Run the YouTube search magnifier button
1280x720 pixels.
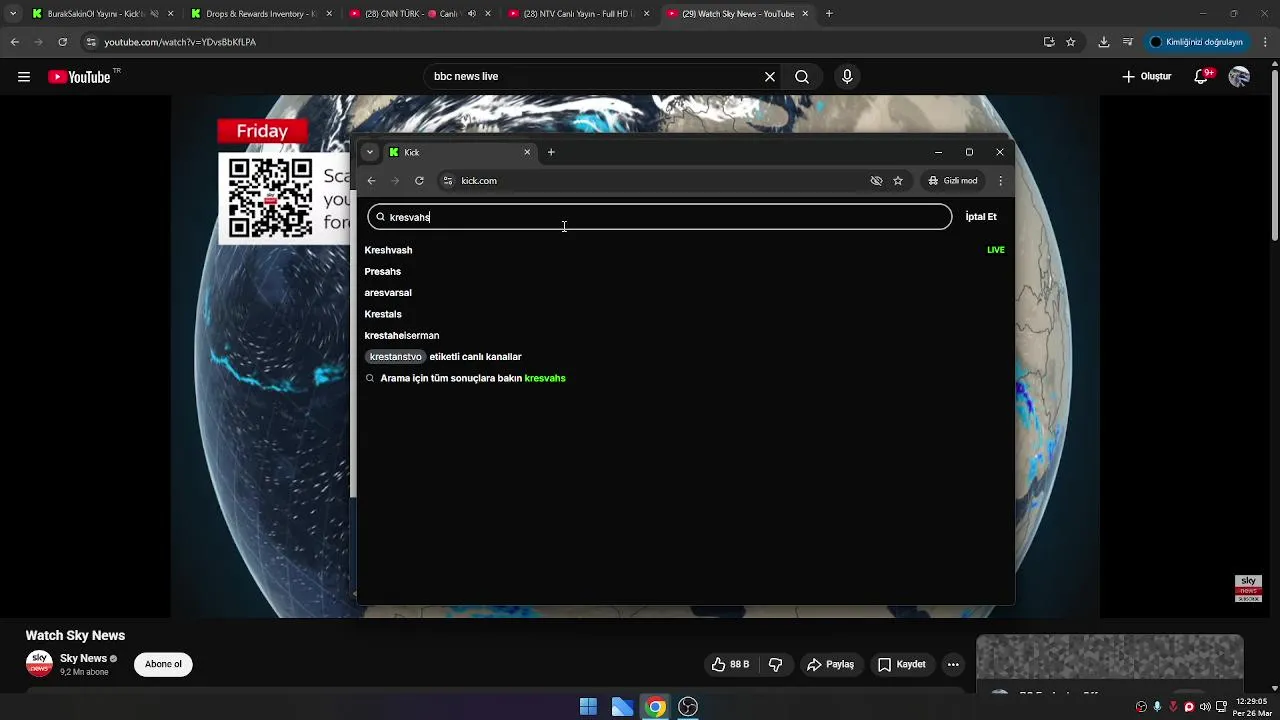pyautogui.click(x=802, y=77)
